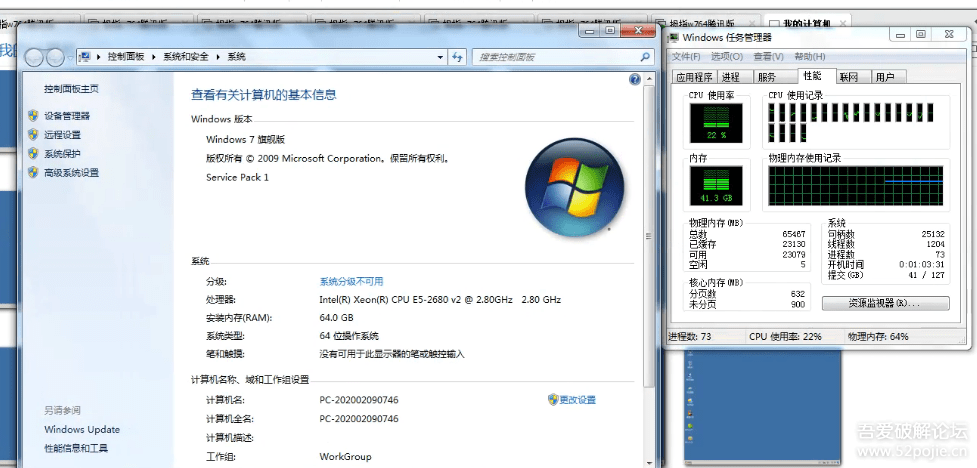Click the 开机时间 value 0:01:03:31
The height and width of the screenshot is (468, 977).
922,265
